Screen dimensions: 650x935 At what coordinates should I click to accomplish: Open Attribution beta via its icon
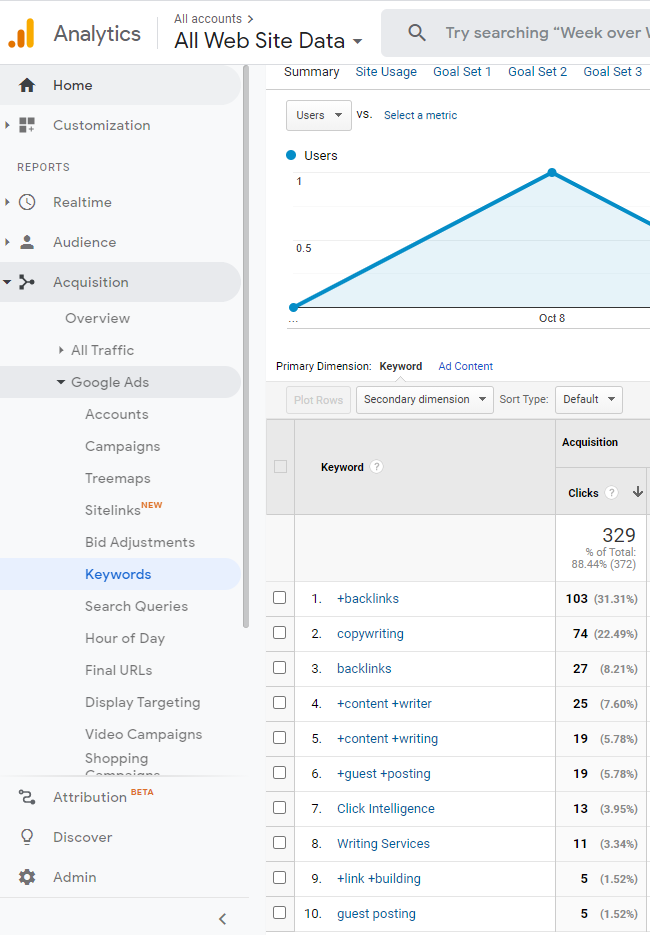click(27, 797)
